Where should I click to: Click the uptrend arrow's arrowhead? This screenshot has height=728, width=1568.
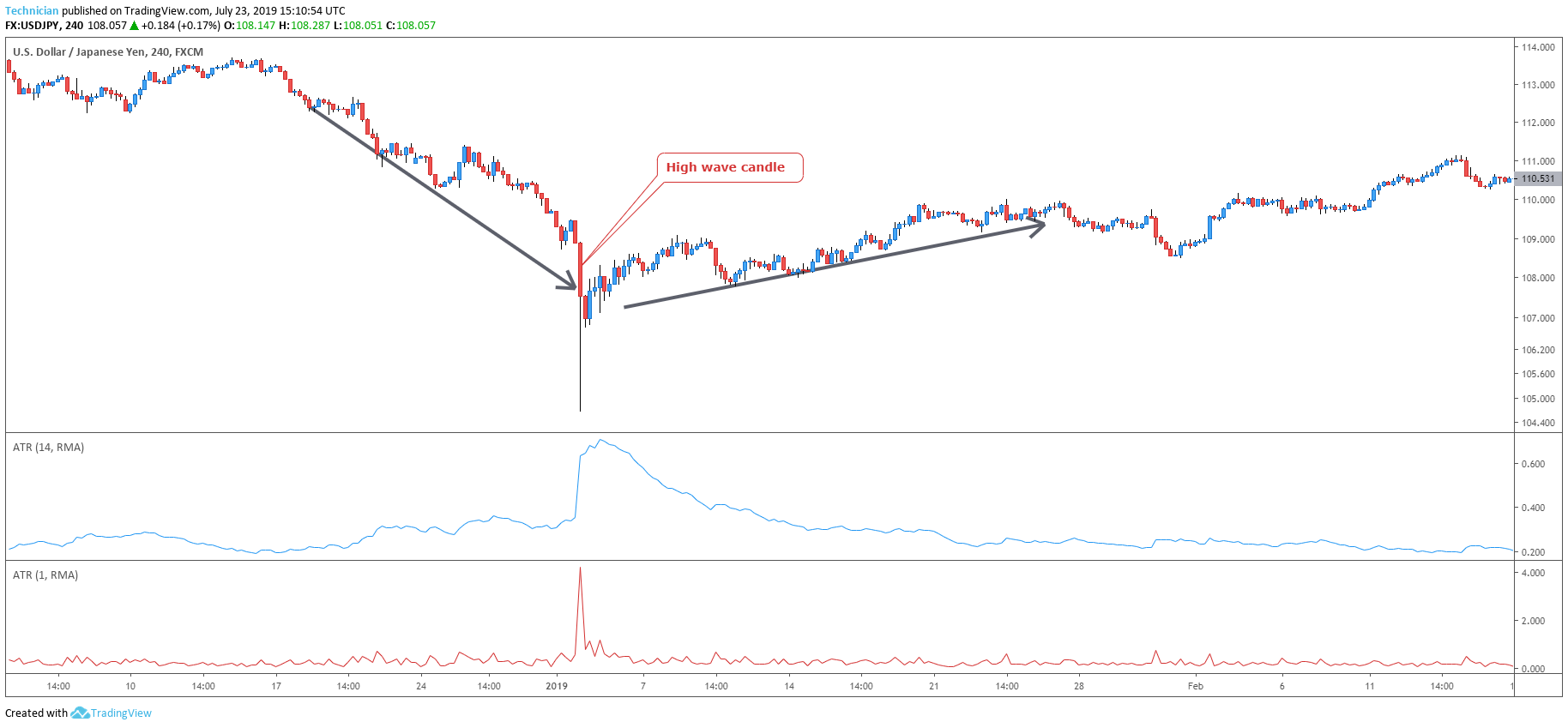pyautogui.click(x=1038, y=226)
